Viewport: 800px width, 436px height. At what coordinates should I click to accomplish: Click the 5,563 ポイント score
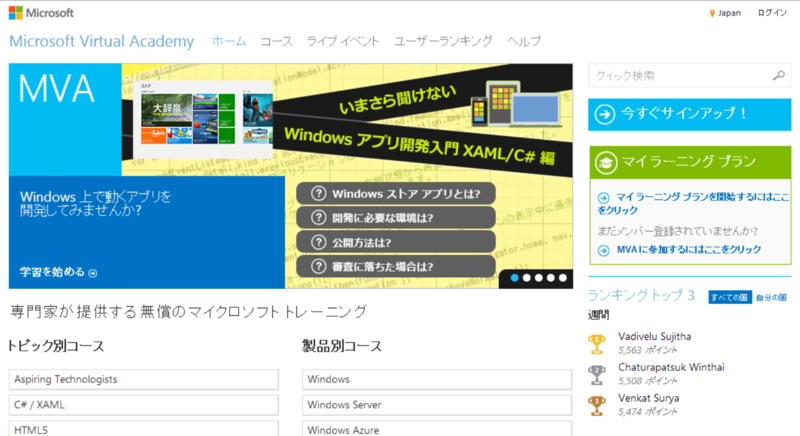click(647, 350)
